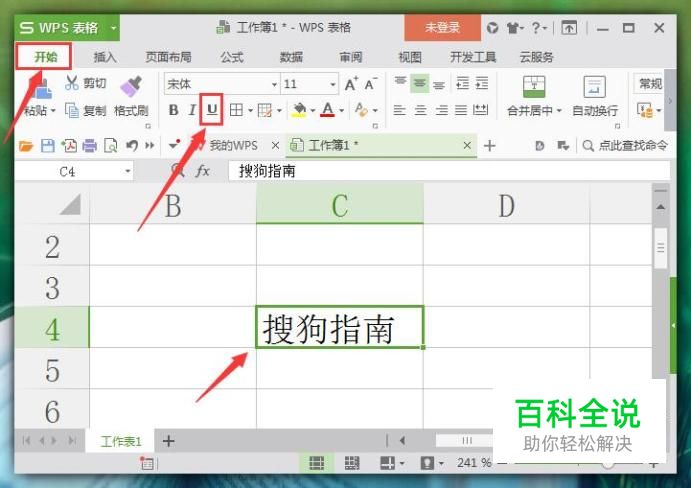691x488 pixels.
Task: Decrease font size with the A- icon
Action: pyautogui.click(x=370, y=84)
